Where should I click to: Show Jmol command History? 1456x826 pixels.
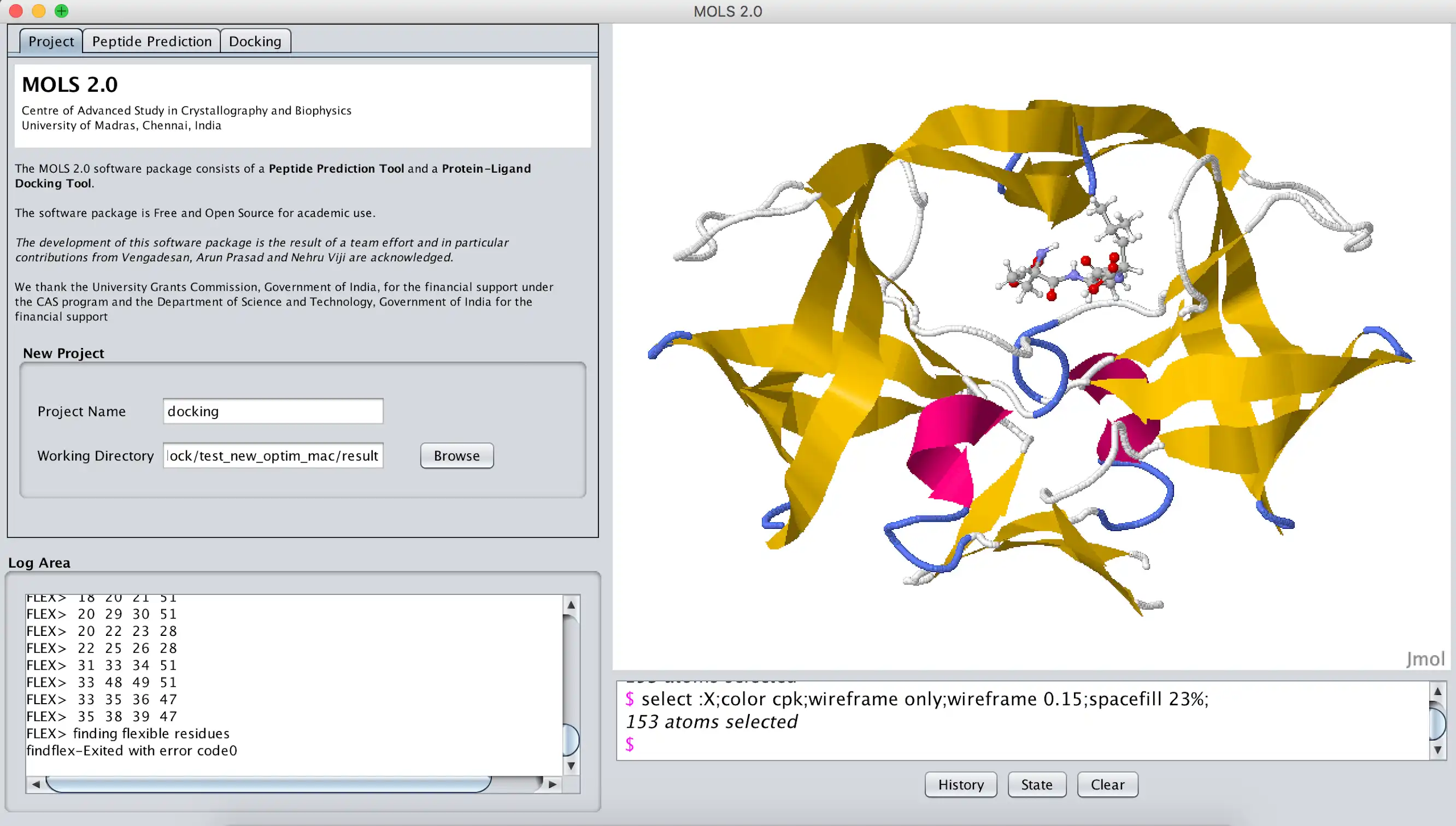tap(961, 784)
